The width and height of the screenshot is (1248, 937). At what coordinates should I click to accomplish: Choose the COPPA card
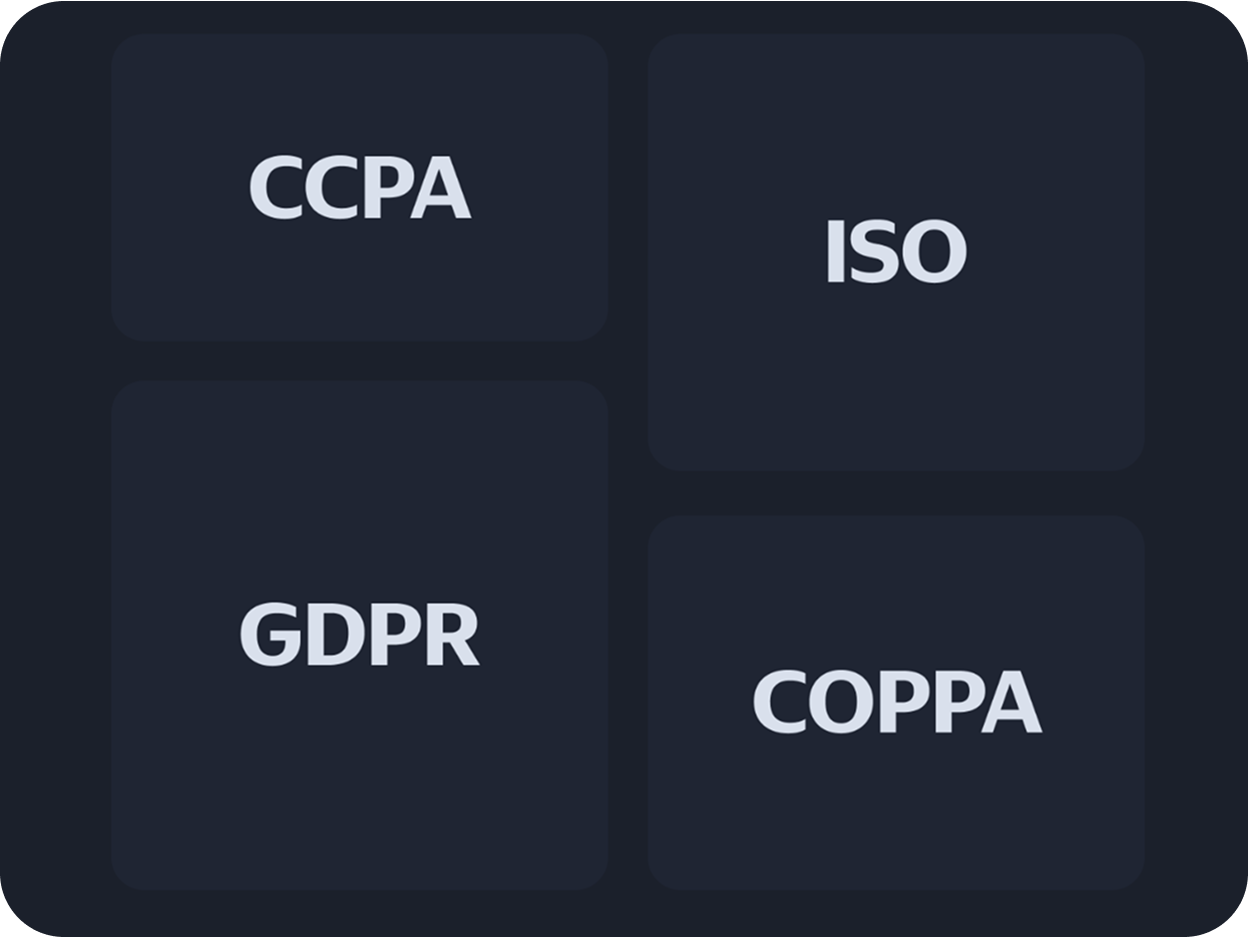[x=896, y=702]
